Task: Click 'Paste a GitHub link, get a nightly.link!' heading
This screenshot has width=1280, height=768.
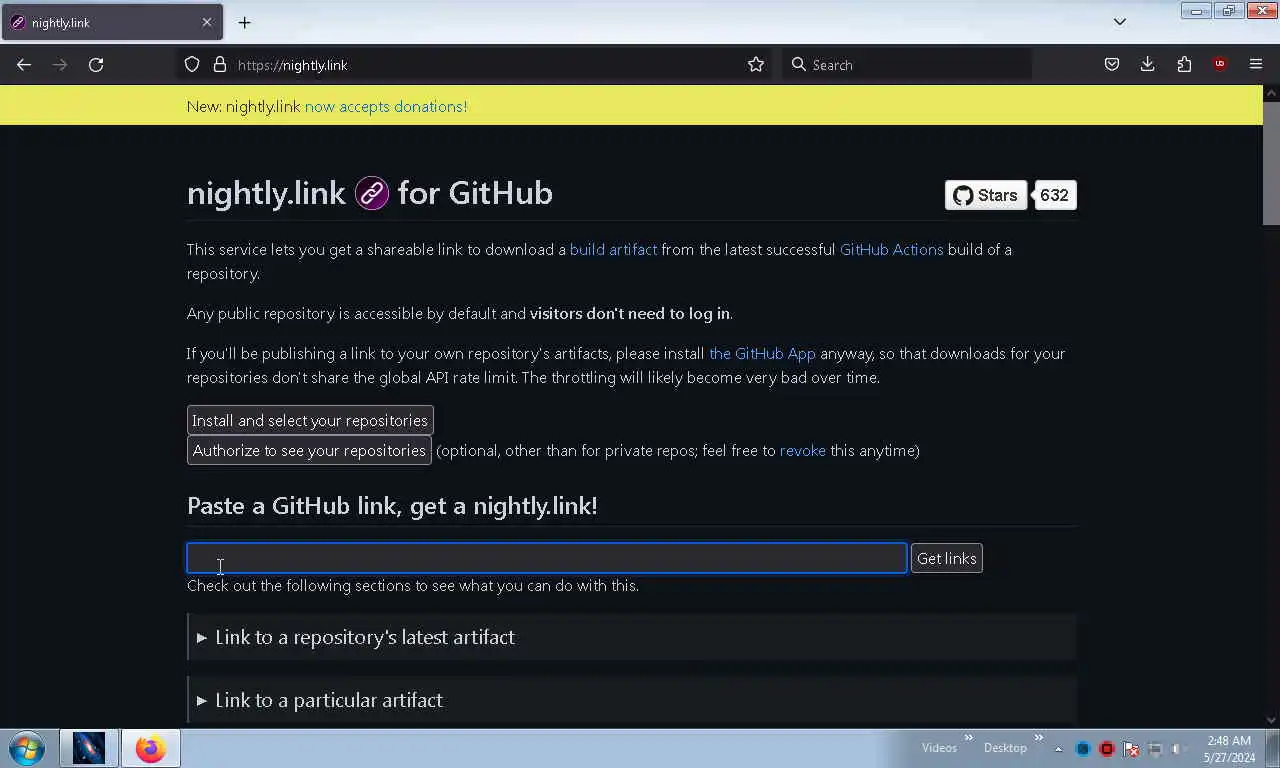Action: point(392,505)
